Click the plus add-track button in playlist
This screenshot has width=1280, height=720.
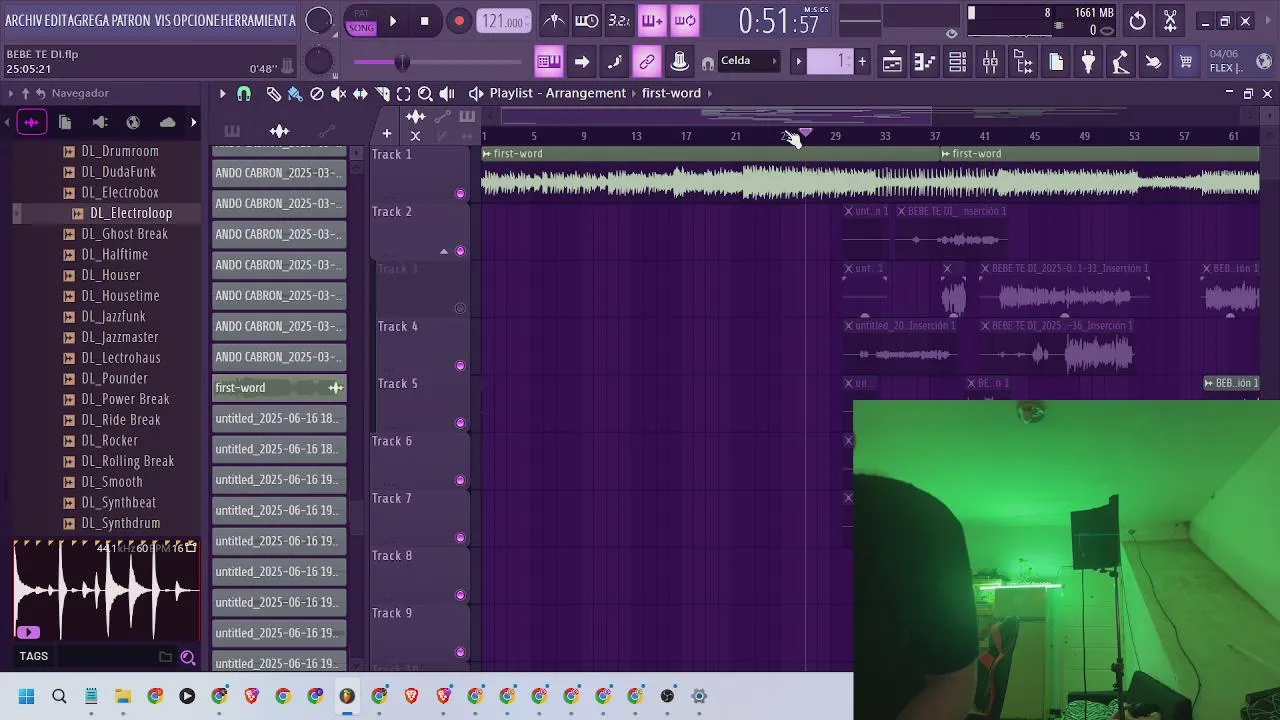point(387,134)
